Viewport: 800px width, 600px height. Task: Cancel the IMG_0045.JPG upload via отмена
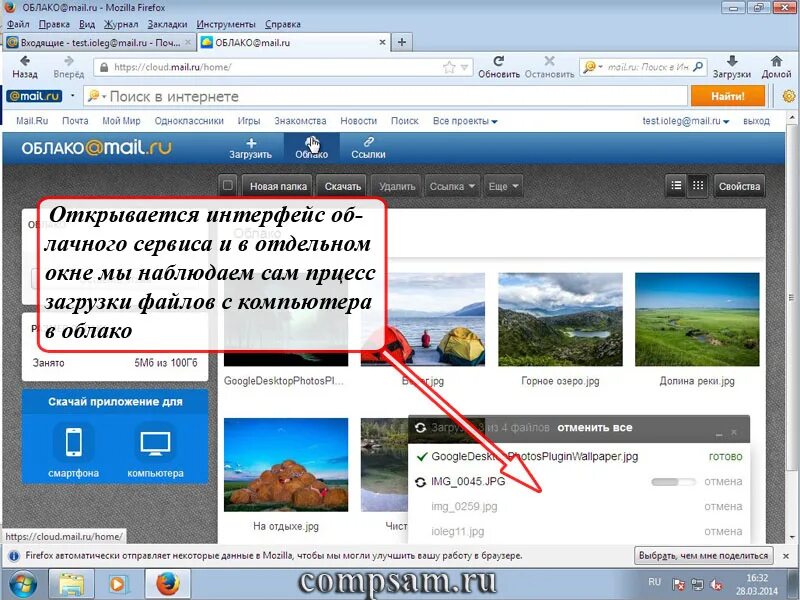[723, 481]
